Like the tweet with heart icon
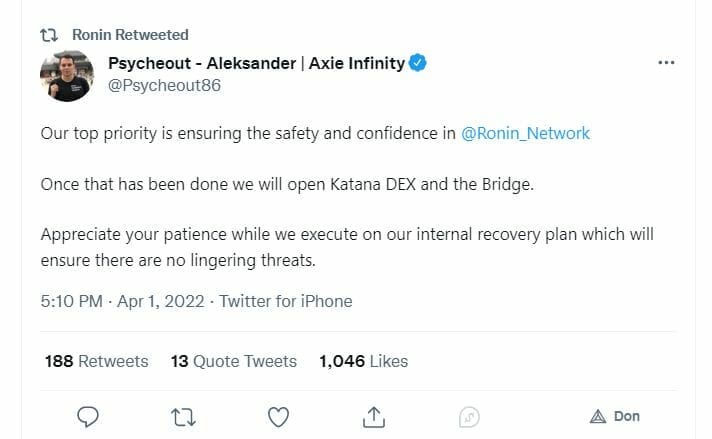This screenshot has height=439, width=712. (279, 416)
